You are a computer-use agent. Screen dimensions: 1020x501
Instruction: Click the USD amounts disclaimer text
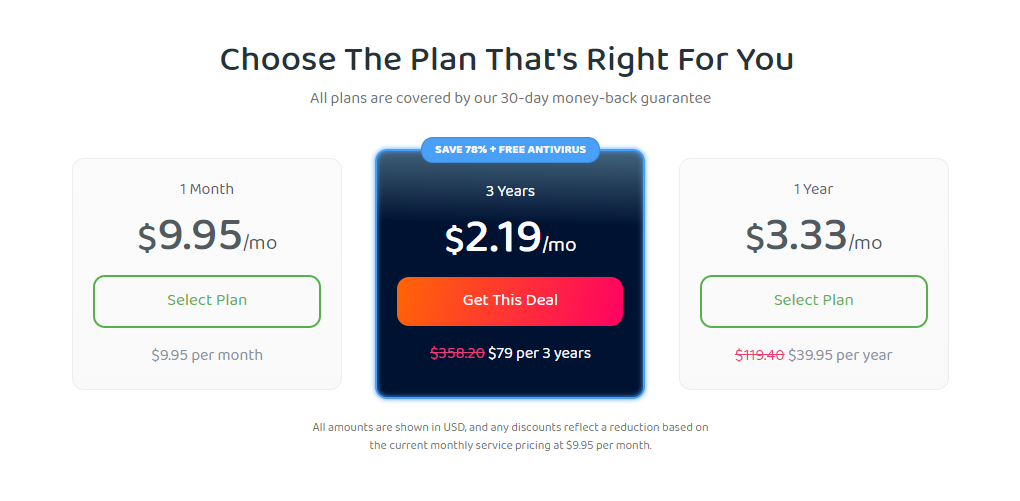[510, 427]
